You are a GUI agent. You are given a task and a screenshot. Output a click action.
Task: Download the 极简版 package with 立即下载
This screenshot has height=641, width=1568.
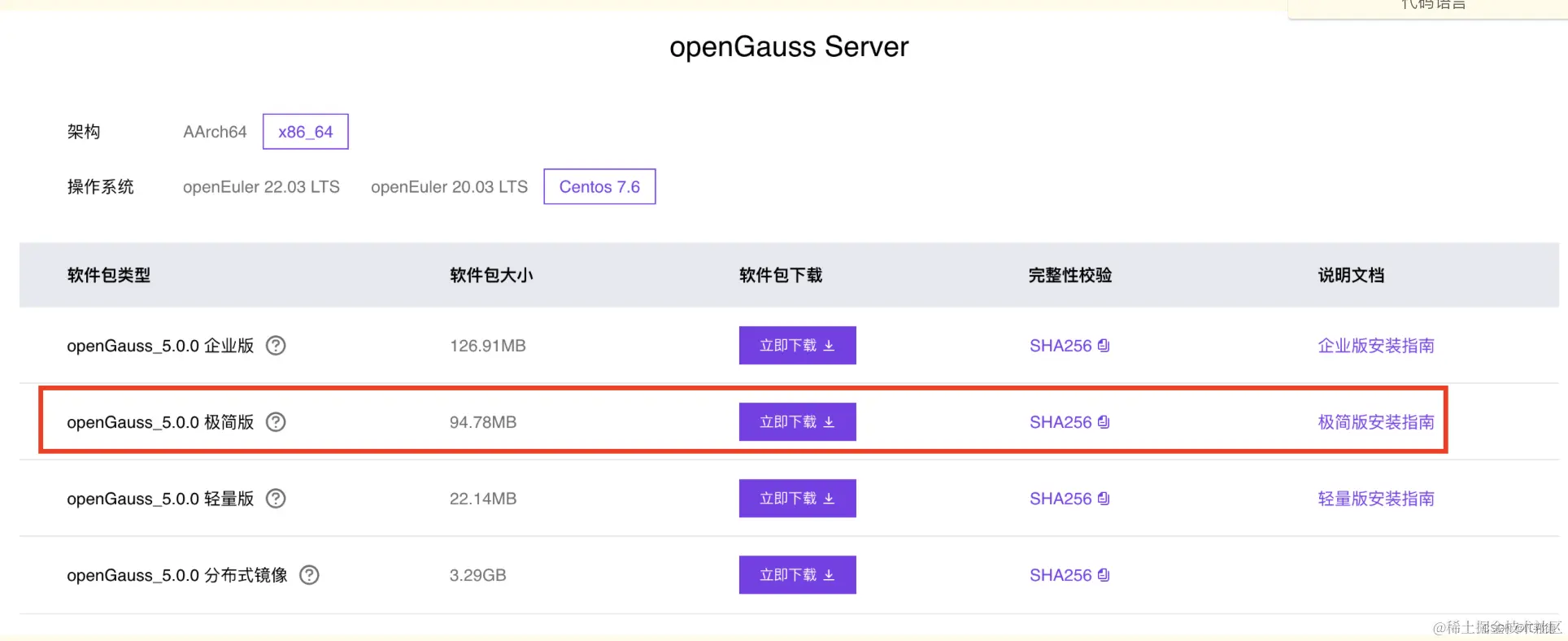coord(798,422)
